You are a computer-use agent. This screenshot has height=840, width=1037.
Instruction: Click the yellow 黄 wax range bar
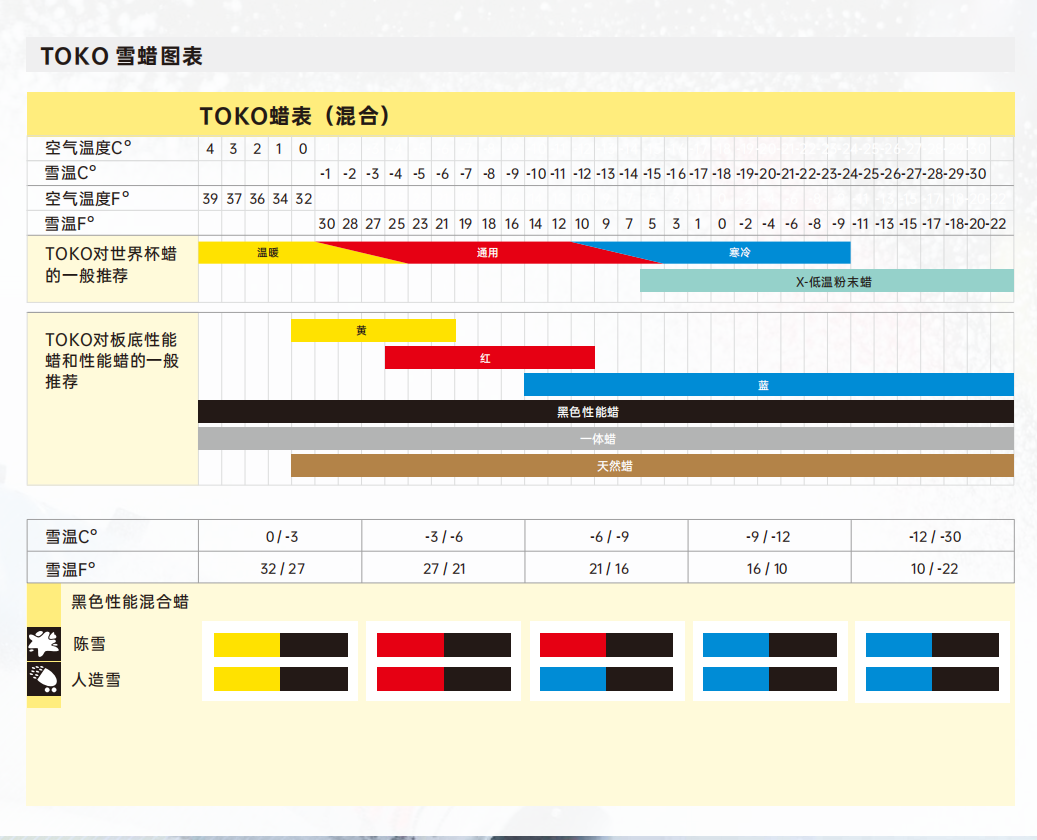click(x=373, y=331)
